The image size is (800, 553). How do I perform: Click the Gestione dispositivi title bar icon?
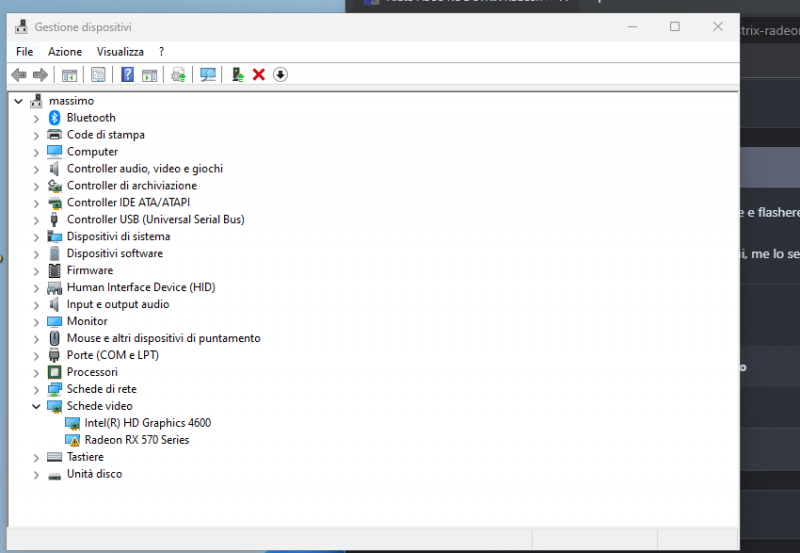(x=21, y=27)
